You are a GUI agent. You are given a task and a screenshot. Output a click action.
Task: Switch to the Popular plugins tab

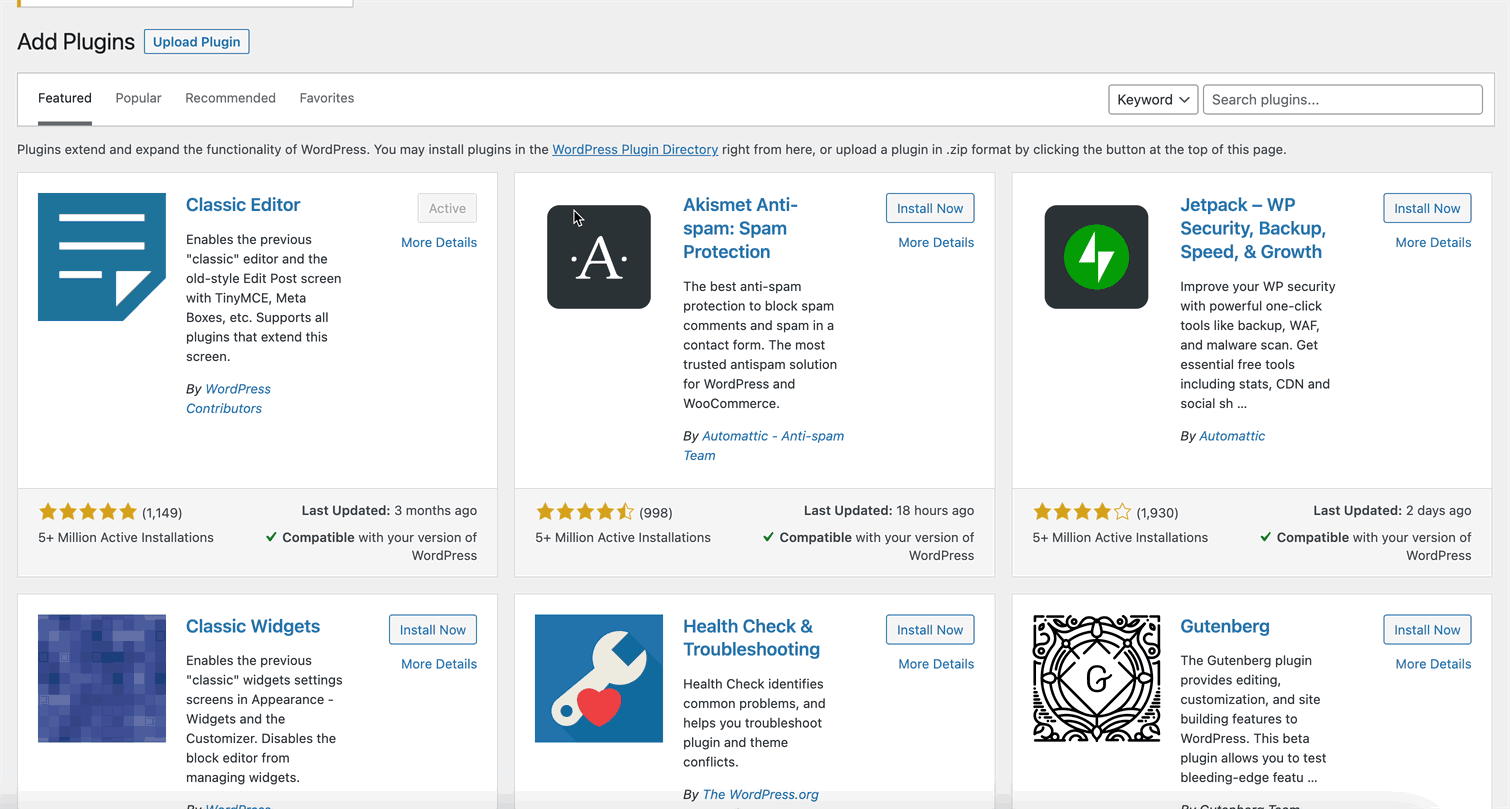[x=138, y=98]
